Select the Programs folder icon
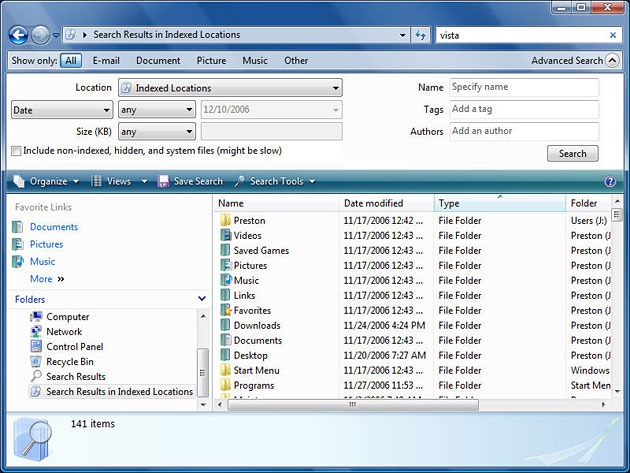630x473 pixels. (x=226, y=385)
